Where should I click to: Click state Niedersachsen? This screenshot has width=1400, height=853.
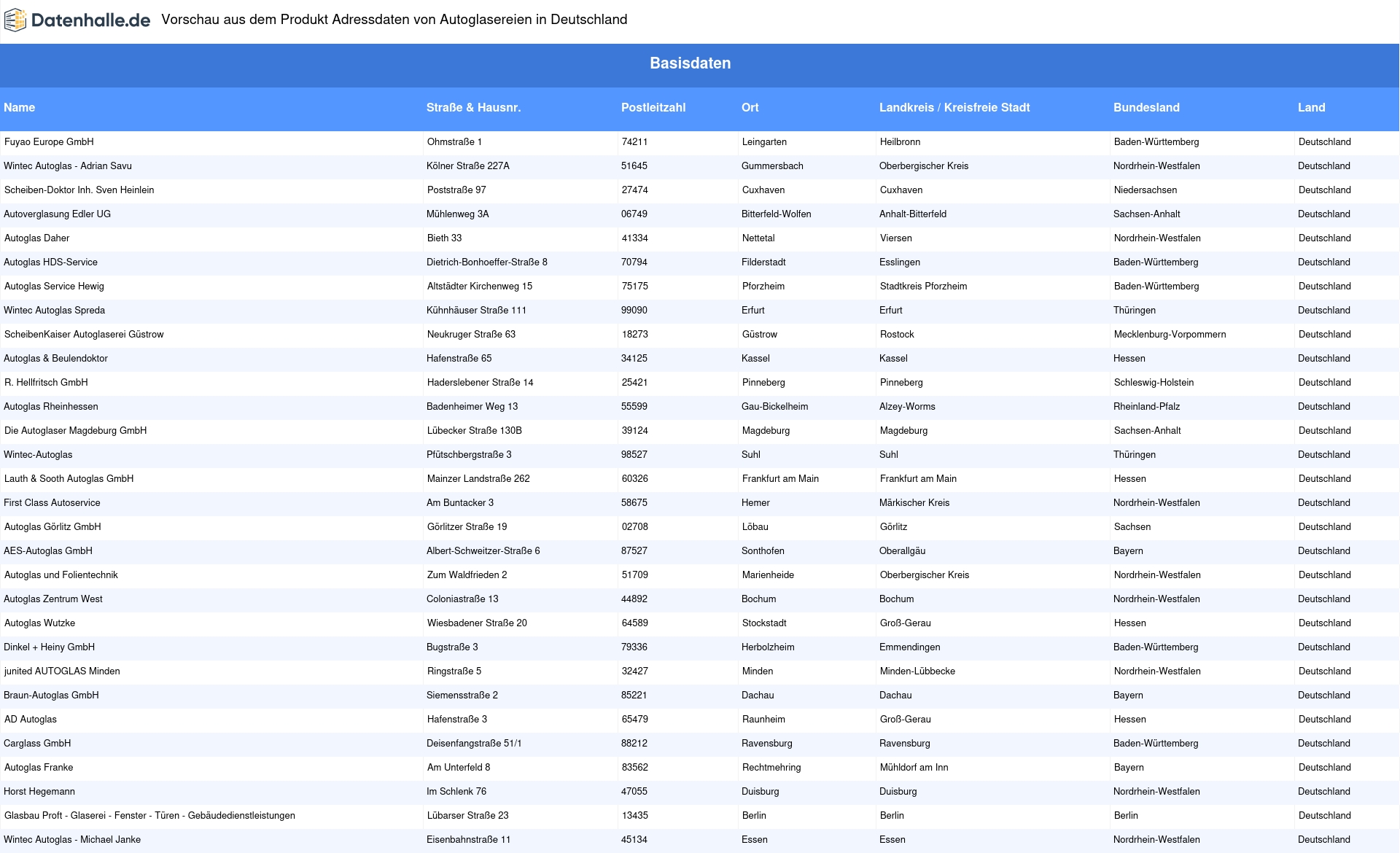click(1146, 190)
